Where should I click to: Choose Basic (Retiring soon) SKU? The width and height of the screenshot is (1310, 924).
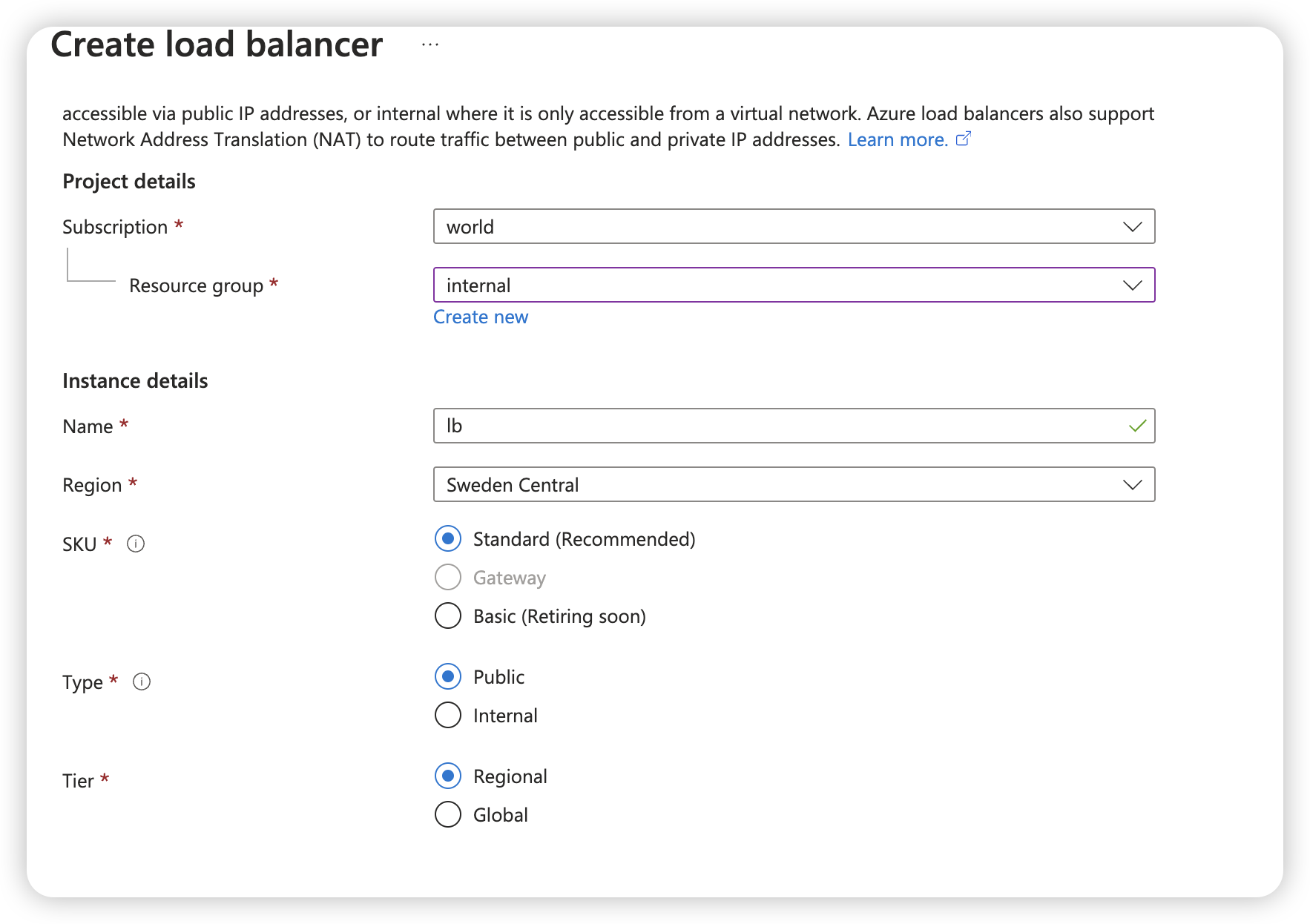448,616
